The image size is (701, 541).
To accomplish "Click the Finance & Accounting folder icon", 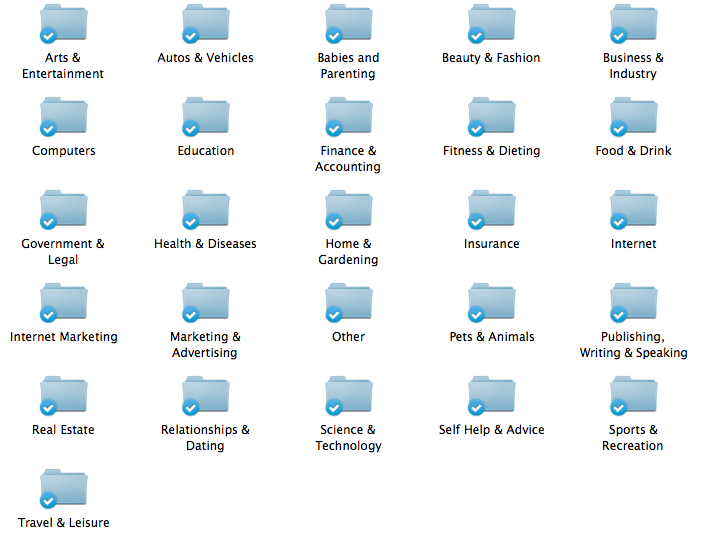I will click(x=349, y=117).
